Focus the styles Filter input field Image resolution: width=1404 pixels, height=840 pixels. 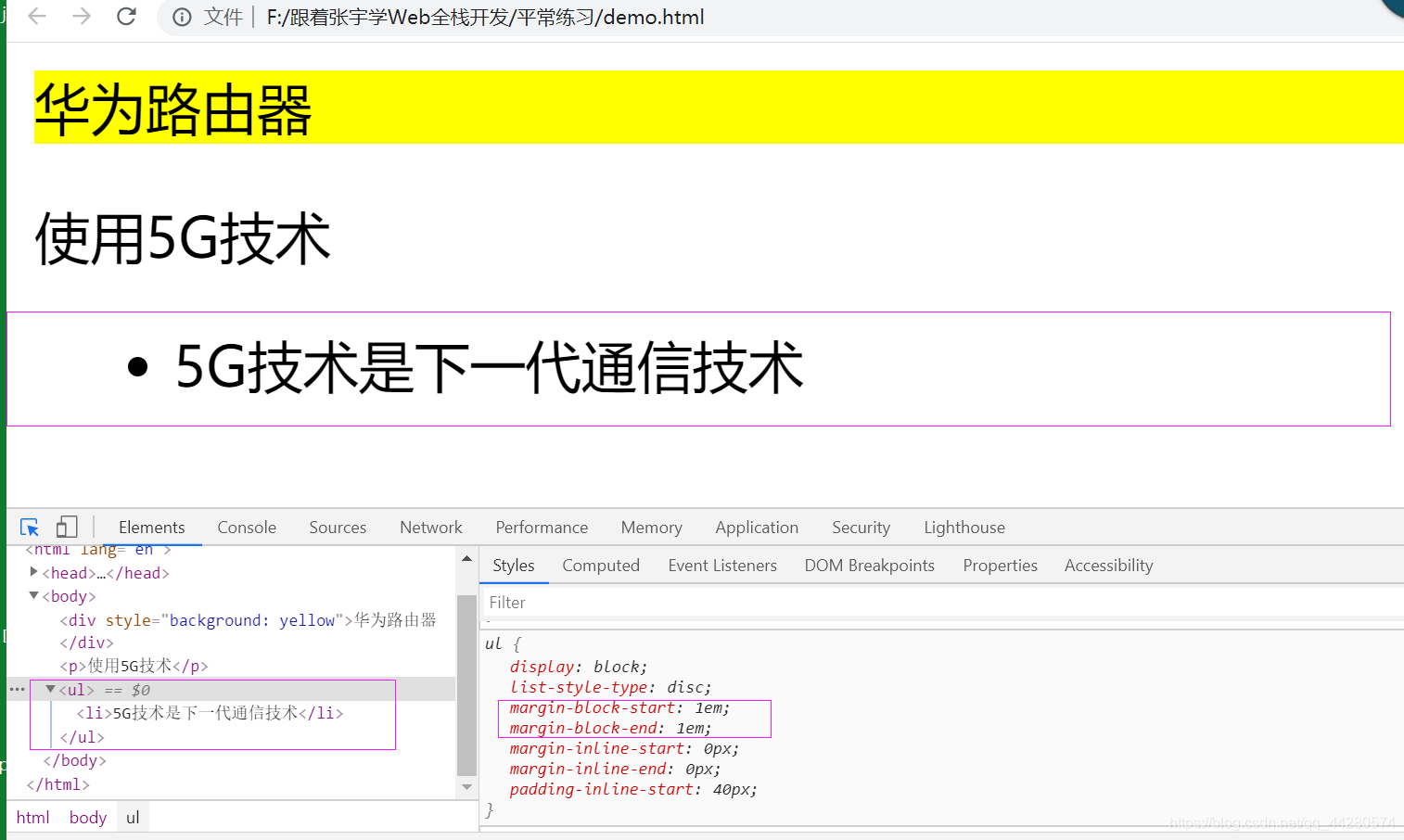point(942,602)
